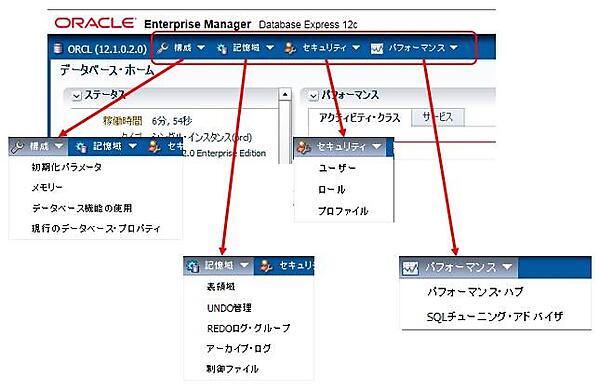The image size is (600, 390).
Task: Click the 記憶域 arrow above the 初期化パラメータ menu
Action: 132,146
